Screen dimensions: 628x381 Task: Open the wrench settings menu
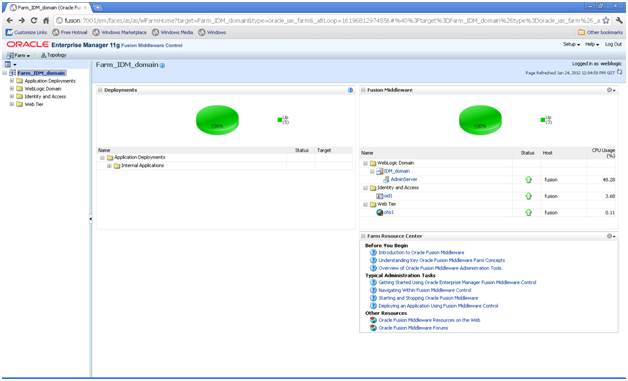pos(619,20)
